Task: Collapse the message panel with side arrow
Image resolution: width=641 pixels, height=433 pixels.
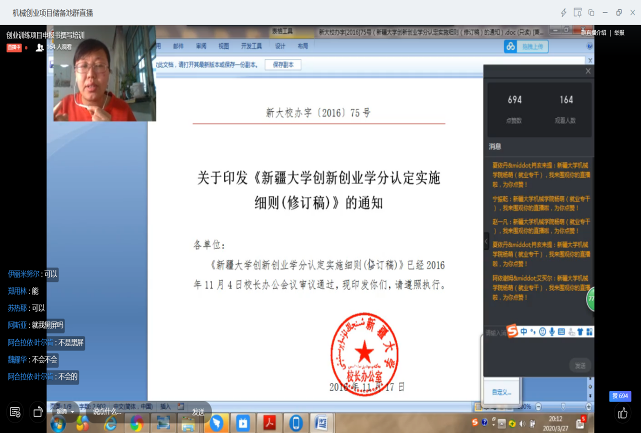Action: 486,241
